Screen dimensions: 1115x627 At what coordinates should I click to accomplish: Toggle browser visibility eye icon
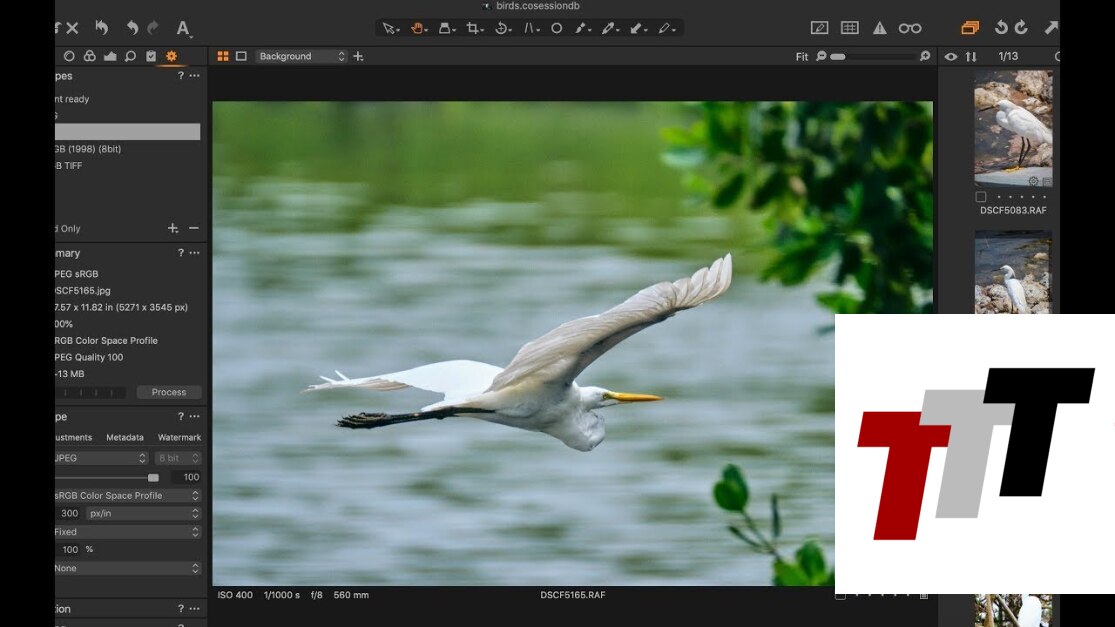pos(951,57)
